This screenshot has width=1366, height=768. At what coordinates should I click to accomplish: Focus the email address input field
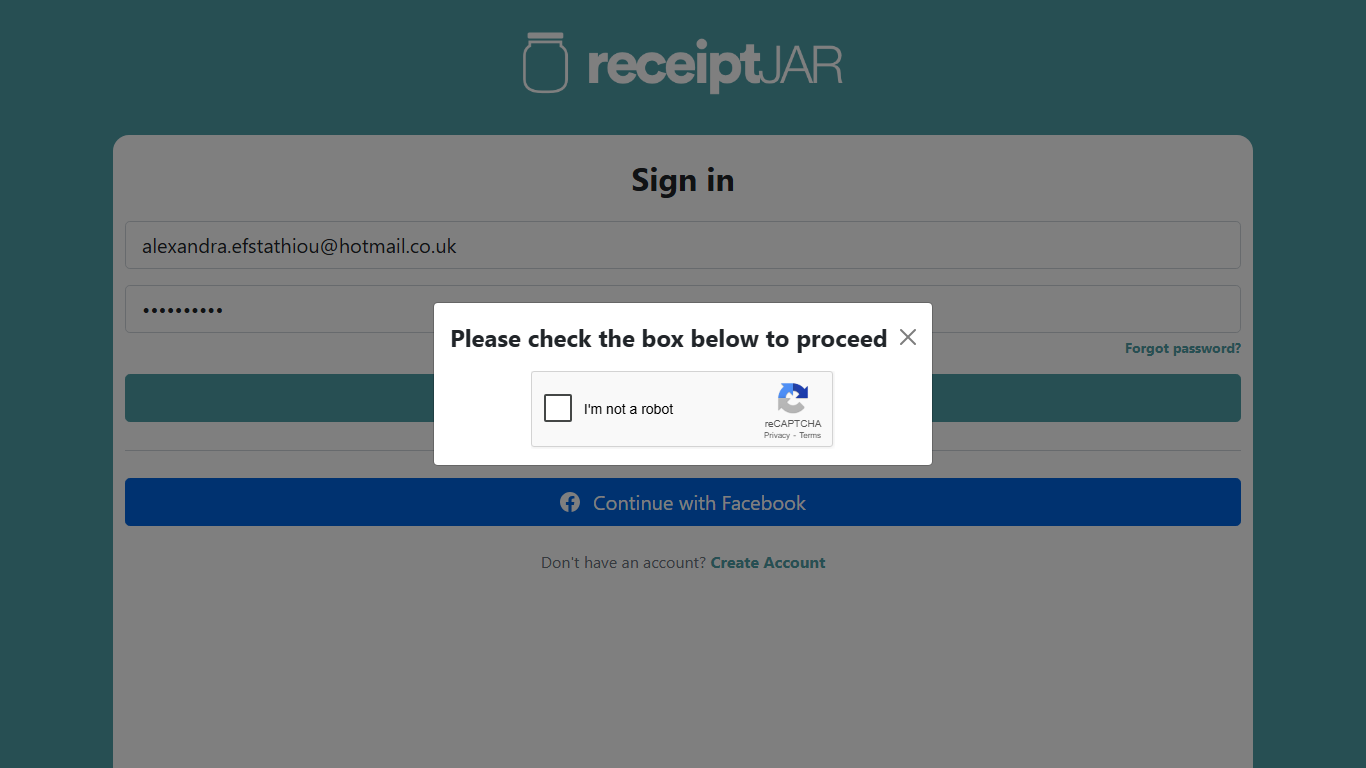683,245
